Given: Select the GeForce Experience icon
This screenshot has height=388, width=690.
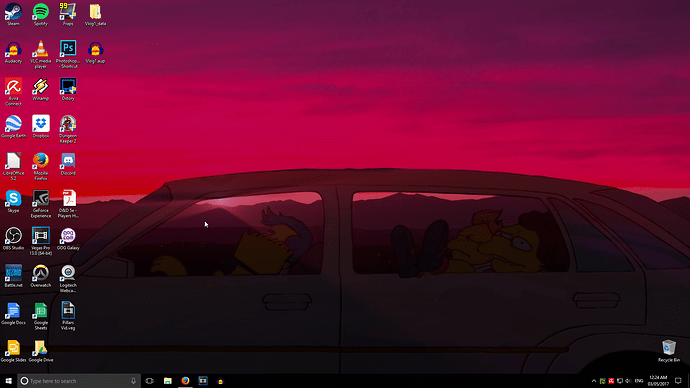Looking at the screenshot, I should click(x=40, y=204).
